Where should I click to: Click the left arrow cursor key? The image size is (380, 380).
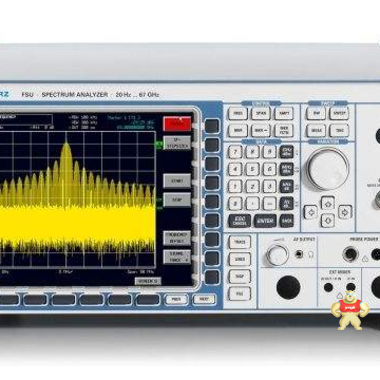311,212
